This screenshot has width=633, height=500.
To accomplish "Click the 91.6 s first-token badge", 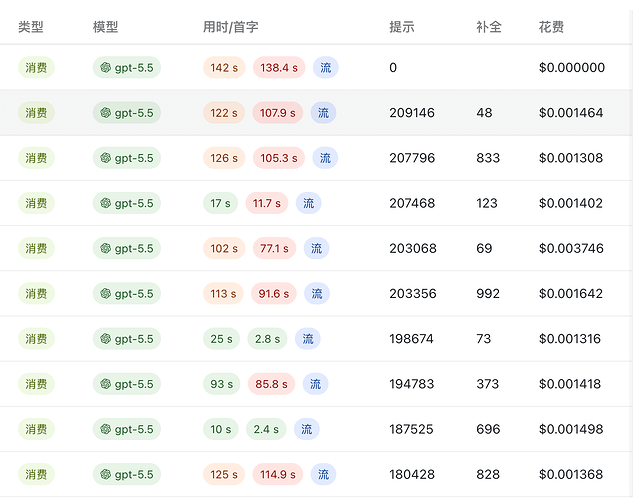I will 274,293.
